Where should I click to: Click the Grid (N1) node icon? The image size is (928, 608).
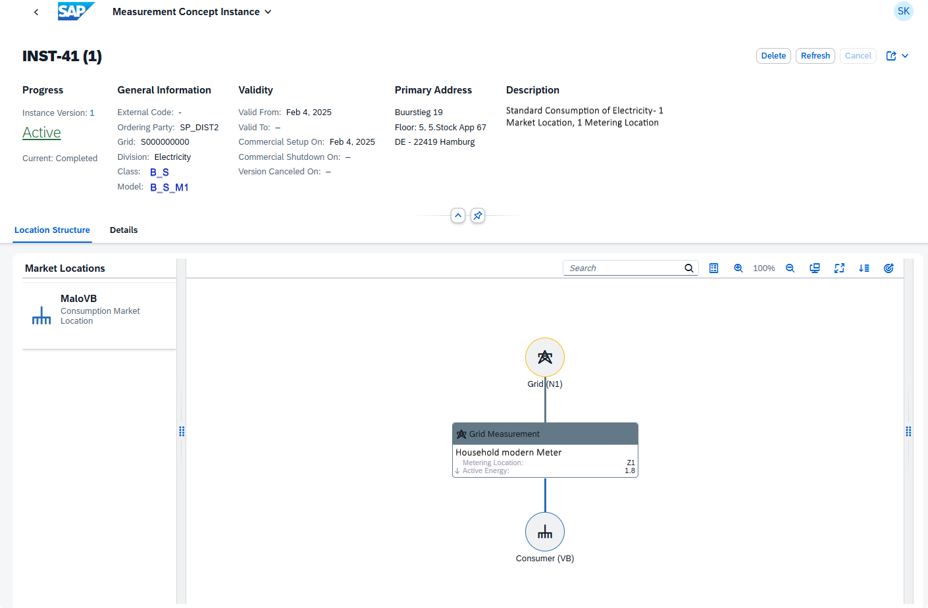tap(545, 357)
